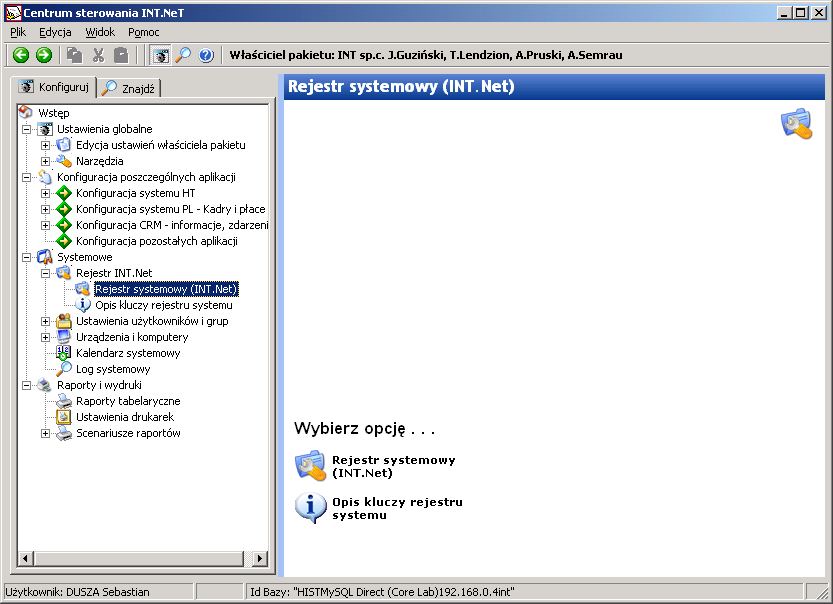
Task: Click the Cut scissors toolbar icon
Action: (98, 55)
